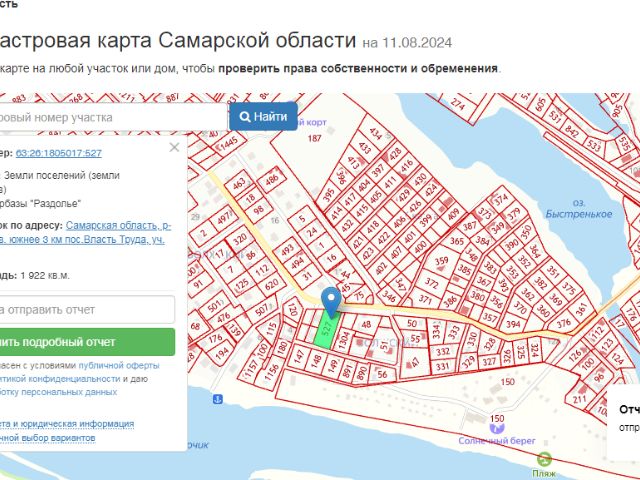Screen dimensions: 640x480
Task: Select parcel 1445 on the map
Action: point(229,142)
